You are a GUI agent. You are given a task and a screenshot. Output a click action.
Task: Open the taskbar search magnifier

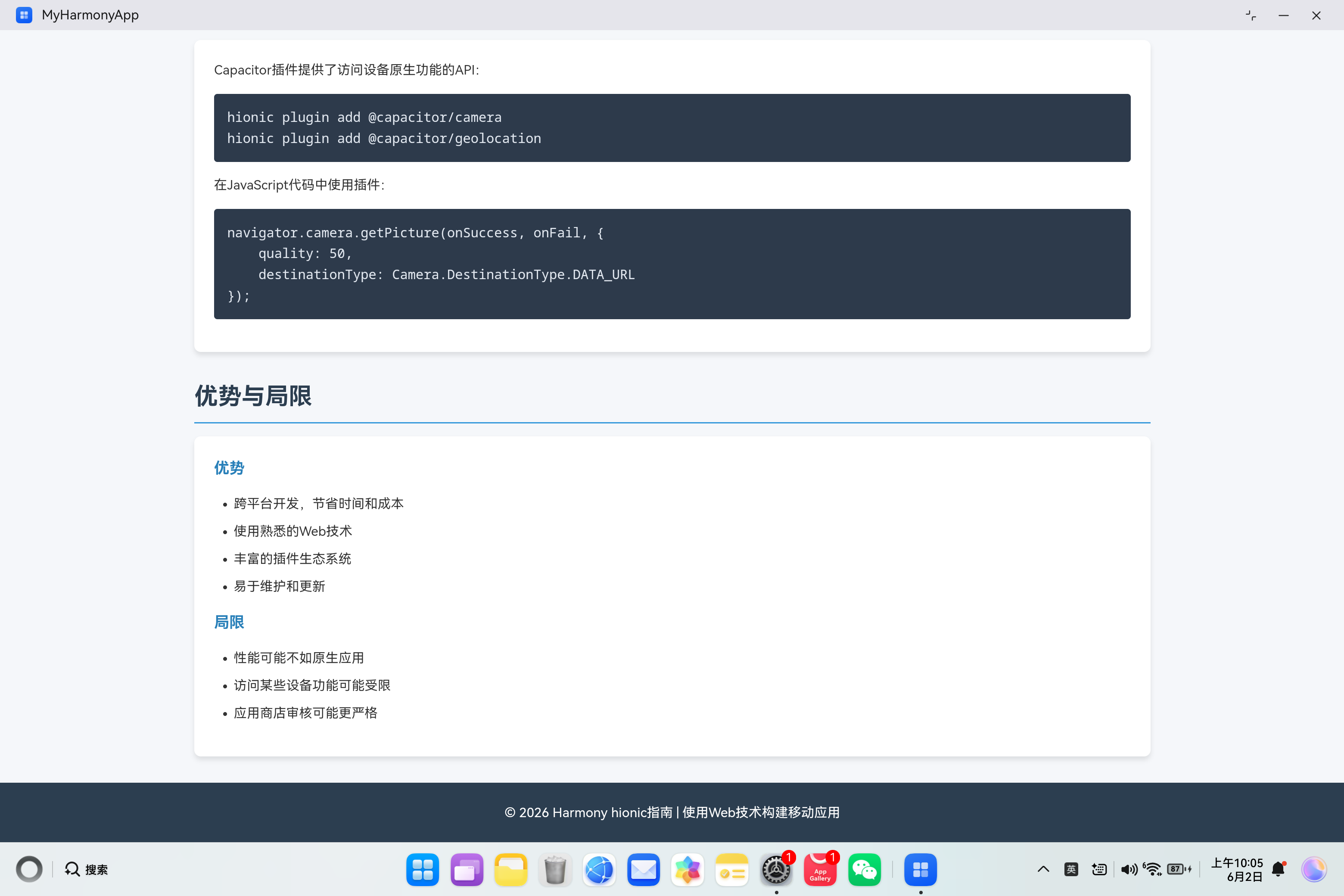(x=72, y=869)
